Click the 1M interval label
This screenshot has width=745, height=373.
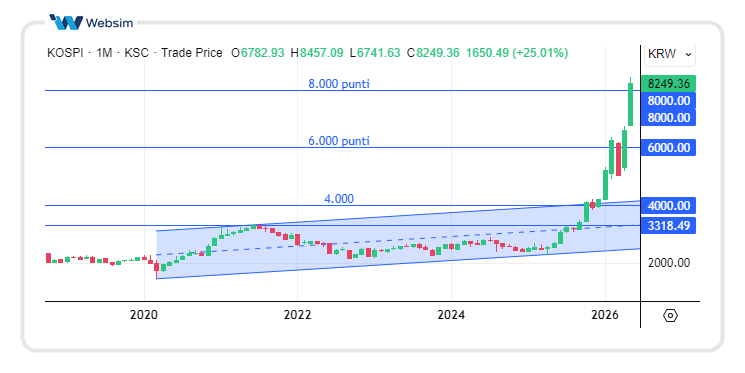(x=104, y=53)
